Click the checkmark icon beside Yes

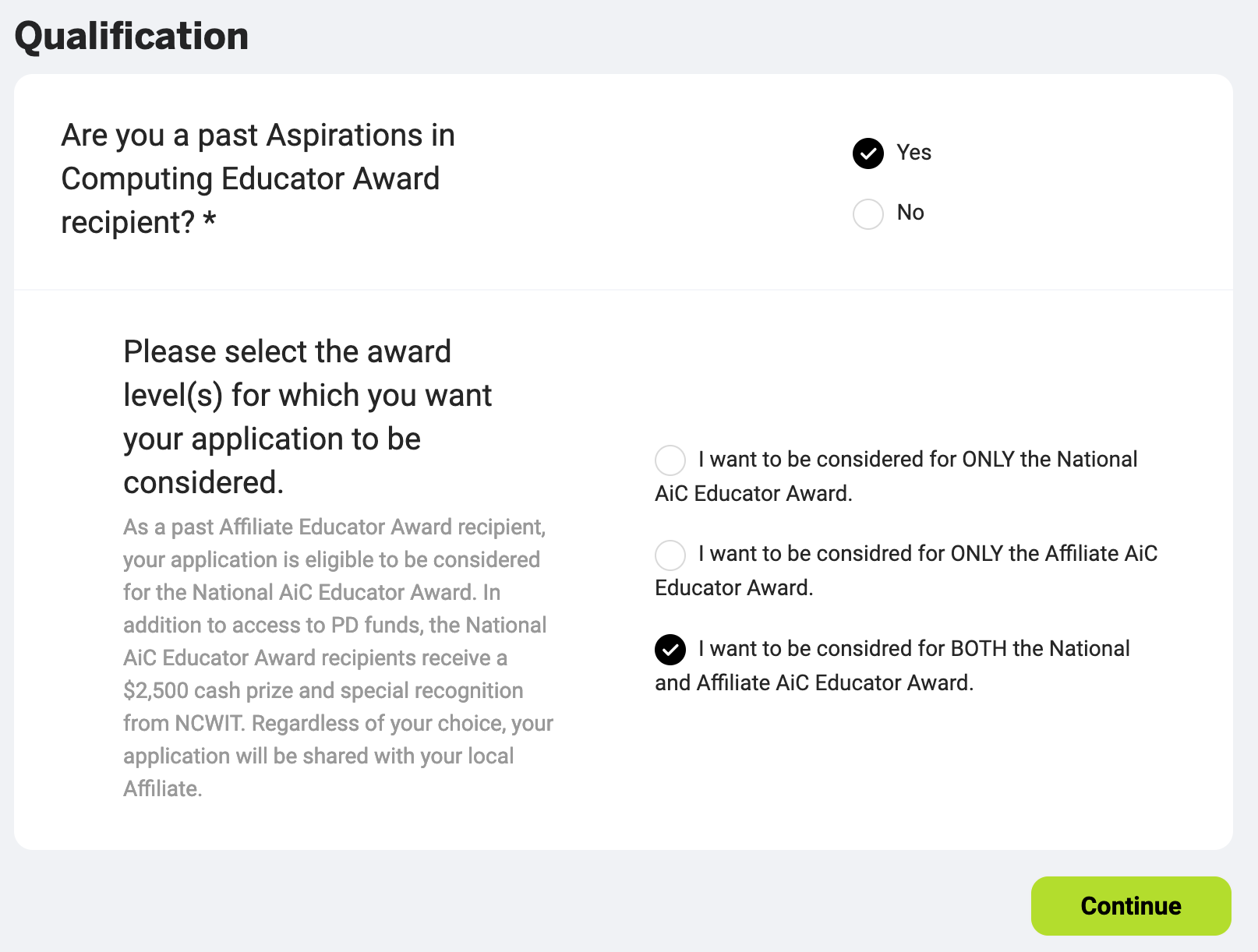[868, 153]
